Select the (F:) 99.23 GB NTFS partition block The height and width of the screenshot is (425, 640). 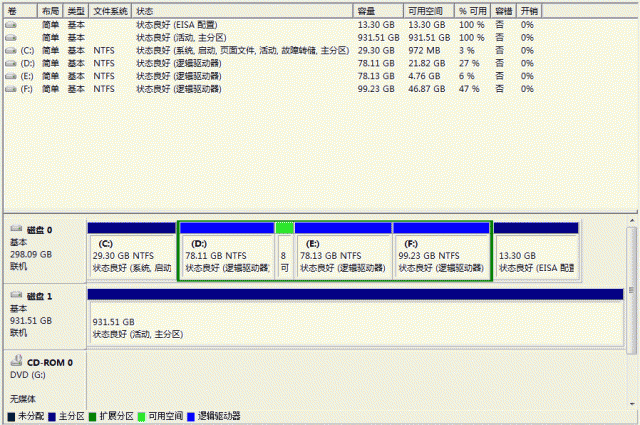pyautogui.click(x=441, y=251)
